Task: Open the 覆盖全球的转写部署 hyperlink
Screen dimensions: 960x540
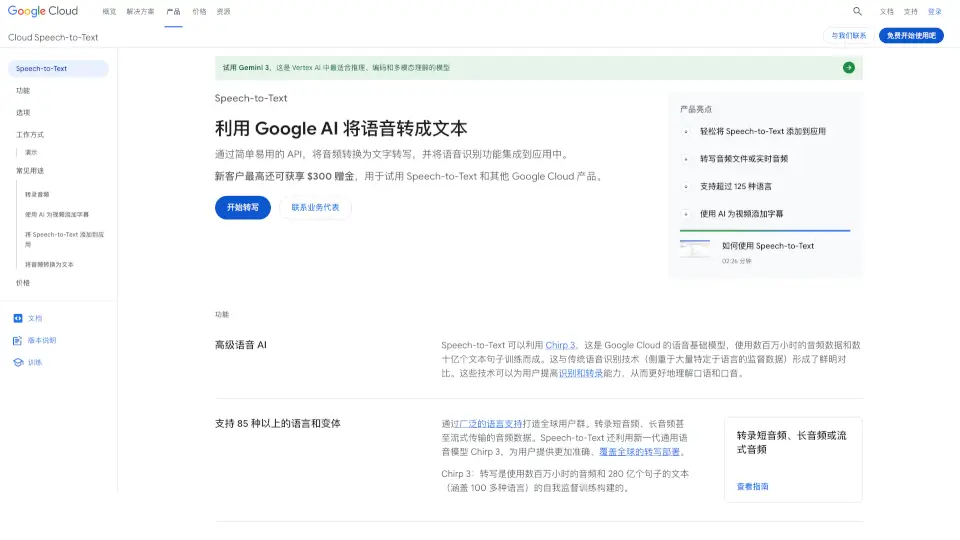Action: click(x=639, y=452)
